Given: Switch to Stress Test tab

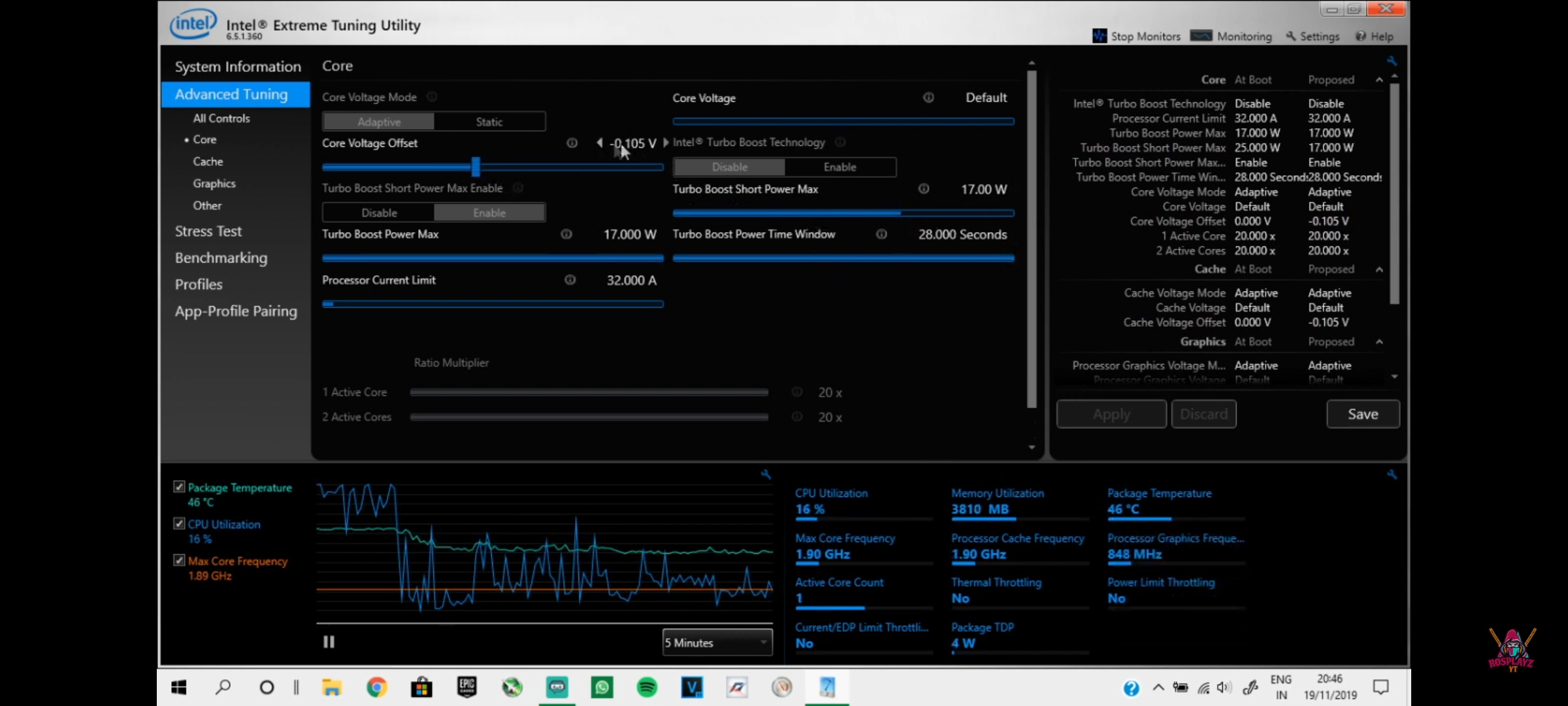Looking at the screenshot, I should [209, 230].
